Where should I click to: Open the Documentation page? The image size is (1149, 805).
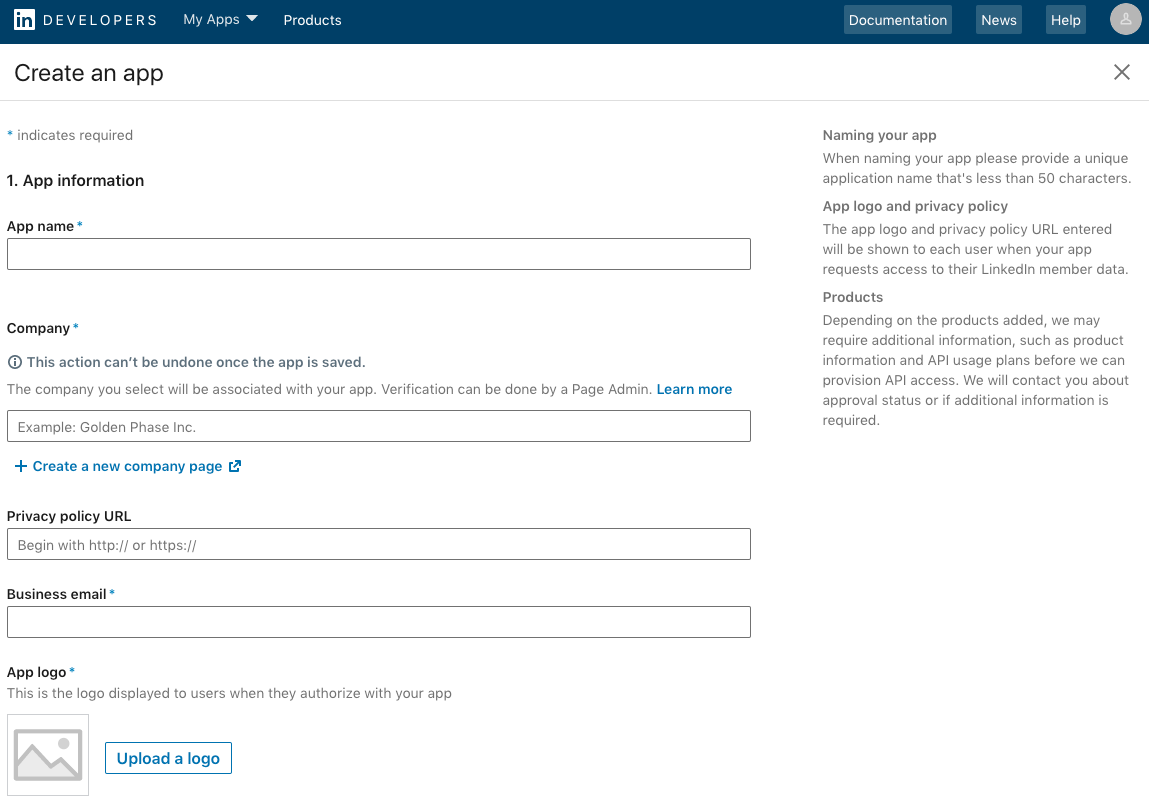click(898, 20)
